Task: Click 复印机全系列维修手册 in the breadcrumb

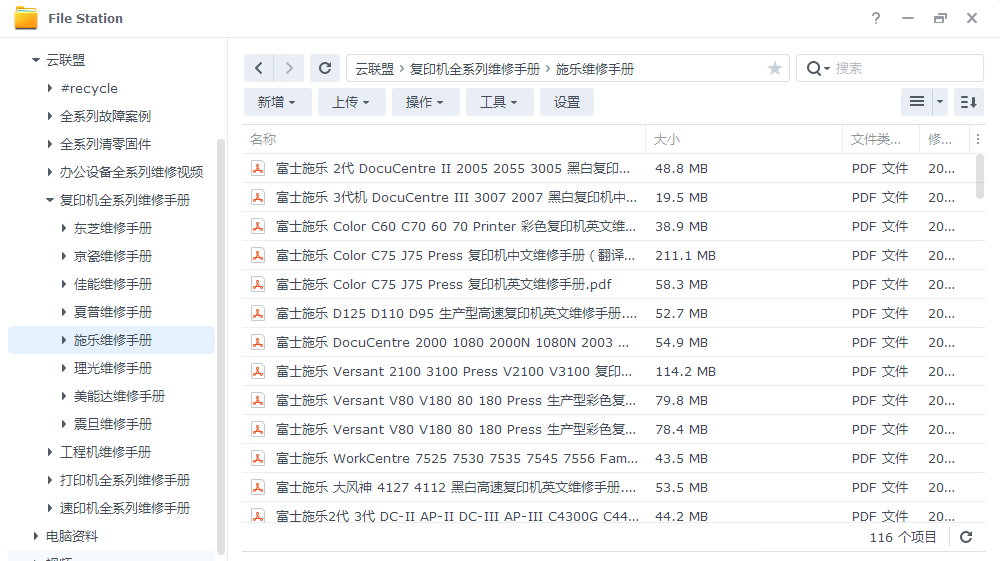Action: pyautogui.click(x=474, y=69)
